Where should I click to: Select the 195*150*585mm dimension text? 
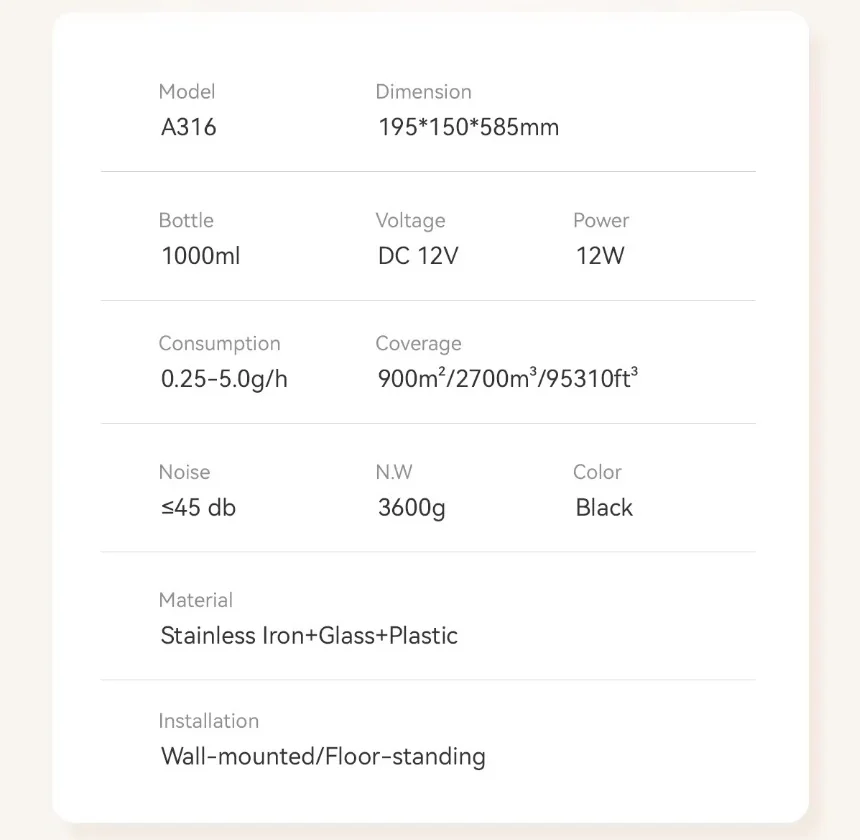[x=468, y=128]
